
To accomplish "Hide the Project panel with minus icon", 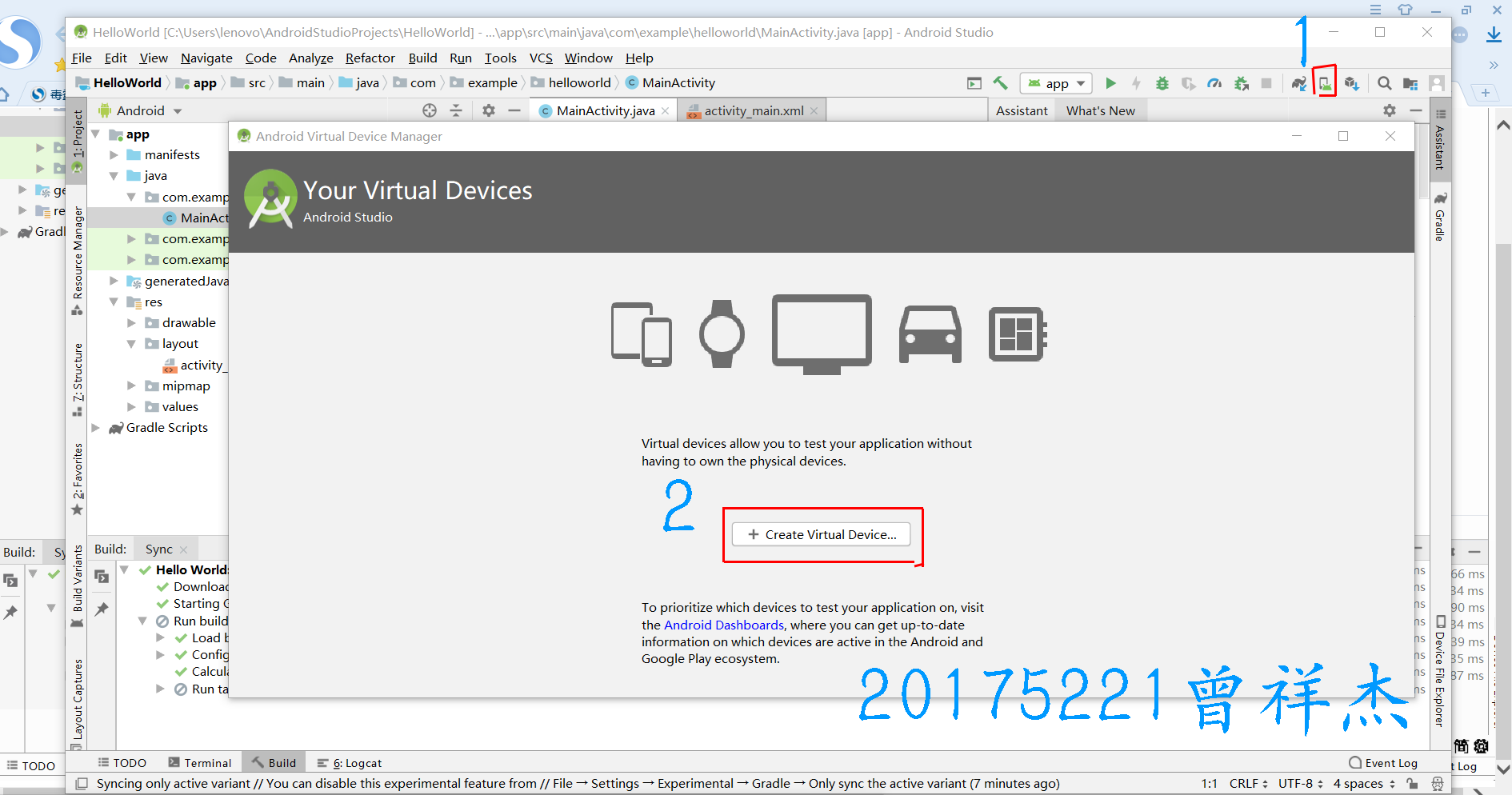I will [514, 110].
